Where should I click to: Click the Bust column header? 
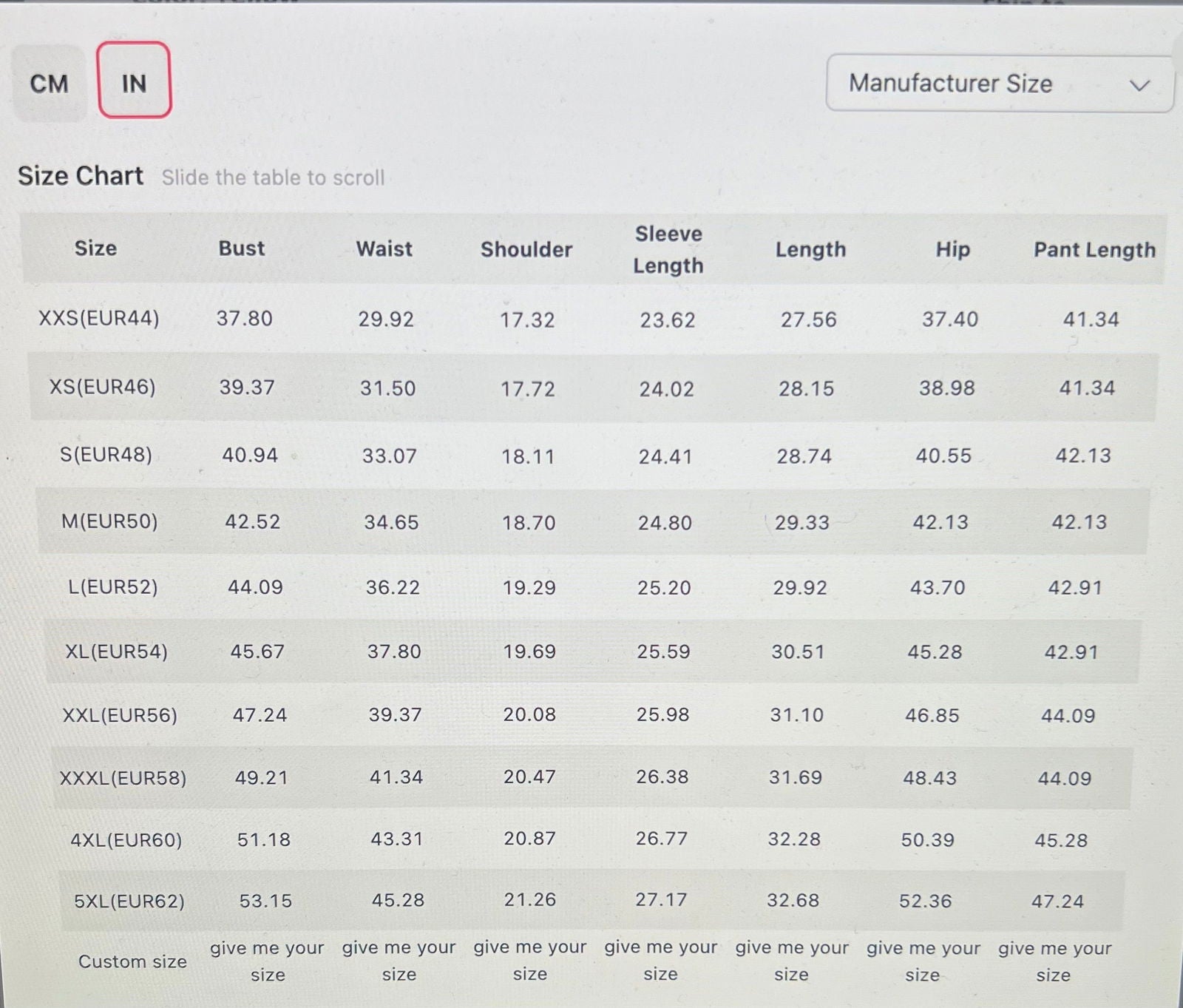241,248
